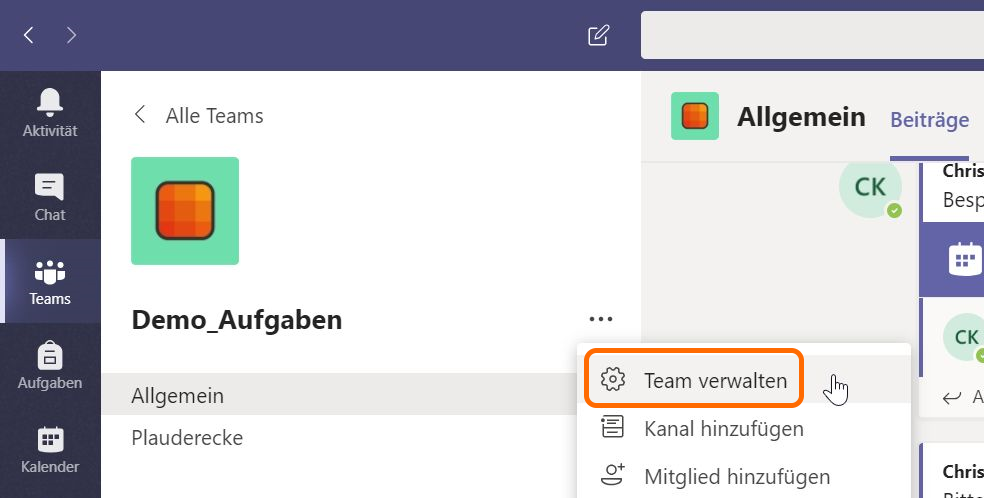Screen dimensions: 984x498
Task: Choose Mitglied hinzufügen from menu
Action: 736,476
